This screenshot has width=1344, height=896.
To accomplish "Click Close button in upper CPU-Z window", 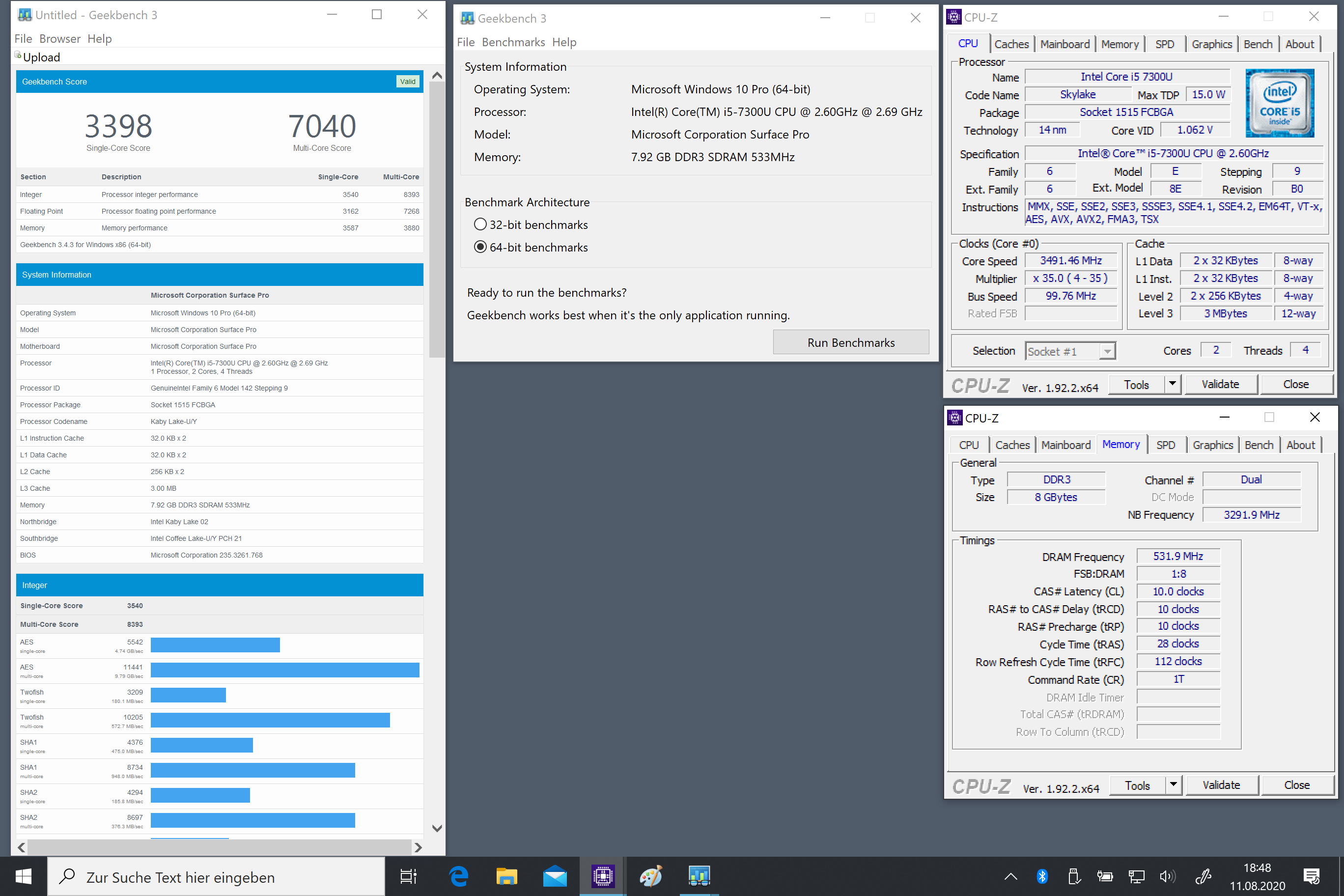I will coord(1296,384).
